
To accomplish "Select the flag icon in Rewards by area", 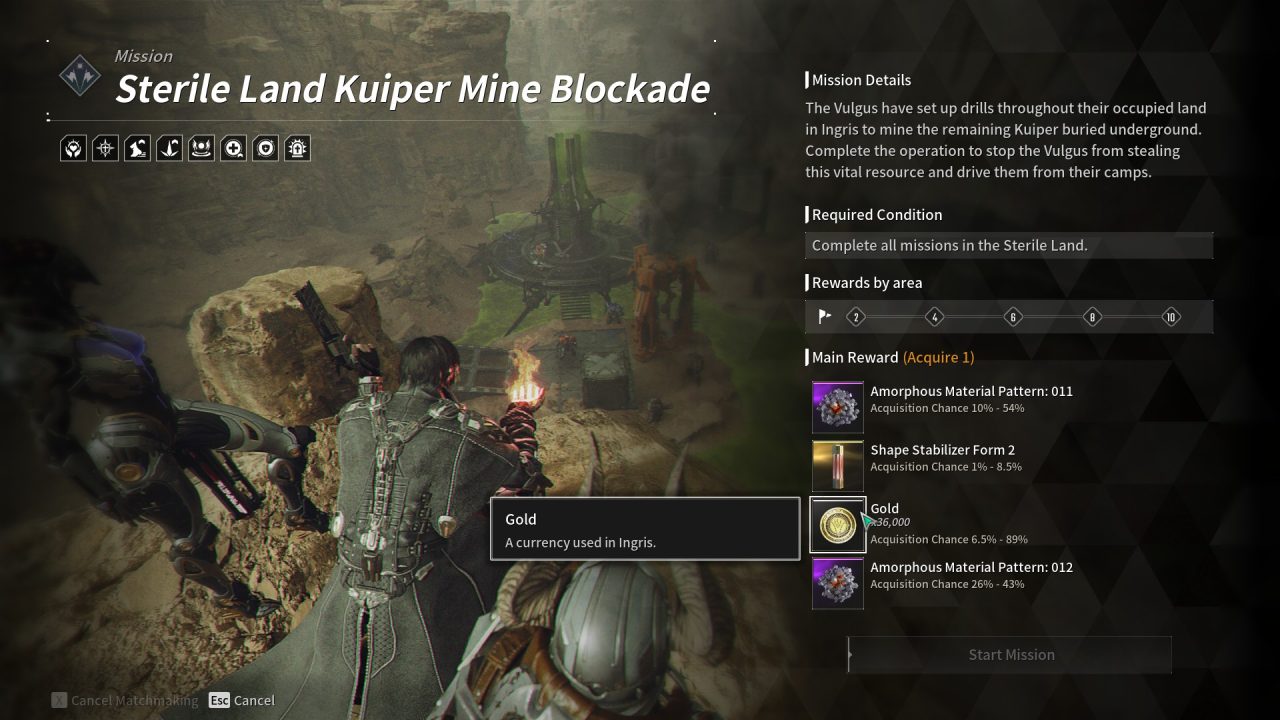I will pyautogui.click(x=825, y=317).
